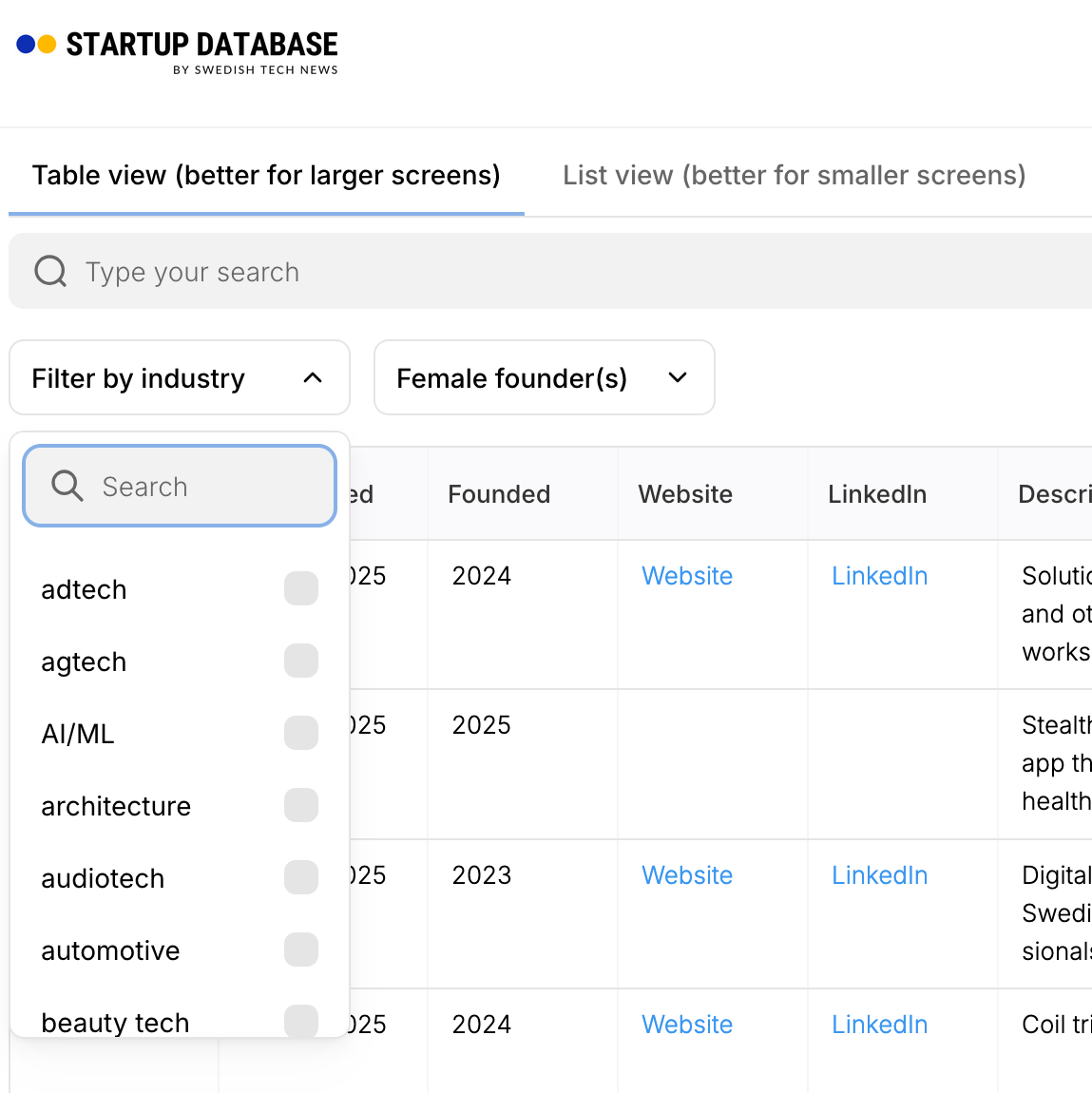This screenshot has height=1093, width=1092.
Task: Toggle the audiotech checkbox
Action: coord(301,878)
